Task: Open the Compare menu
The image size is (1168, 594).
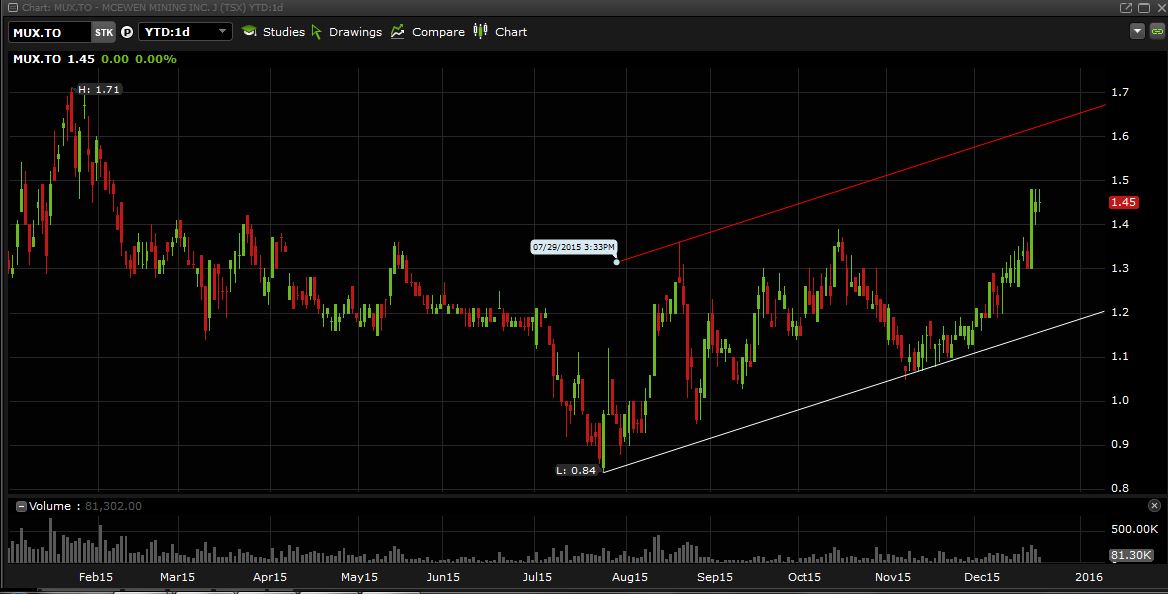Action: 428,32
